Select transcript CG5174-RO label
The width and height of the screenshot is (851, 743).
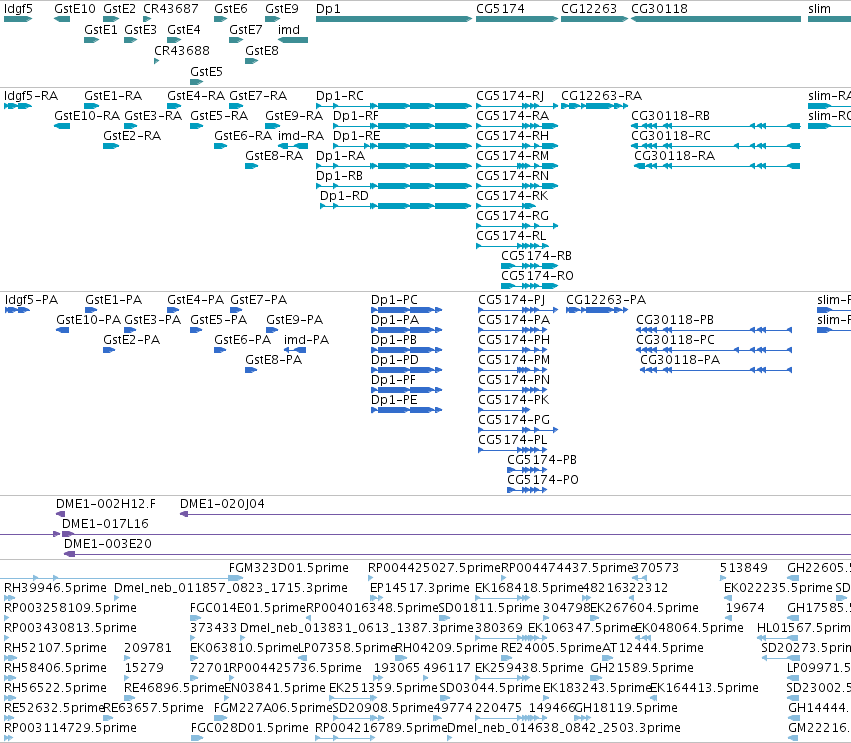tap(537, 276)
